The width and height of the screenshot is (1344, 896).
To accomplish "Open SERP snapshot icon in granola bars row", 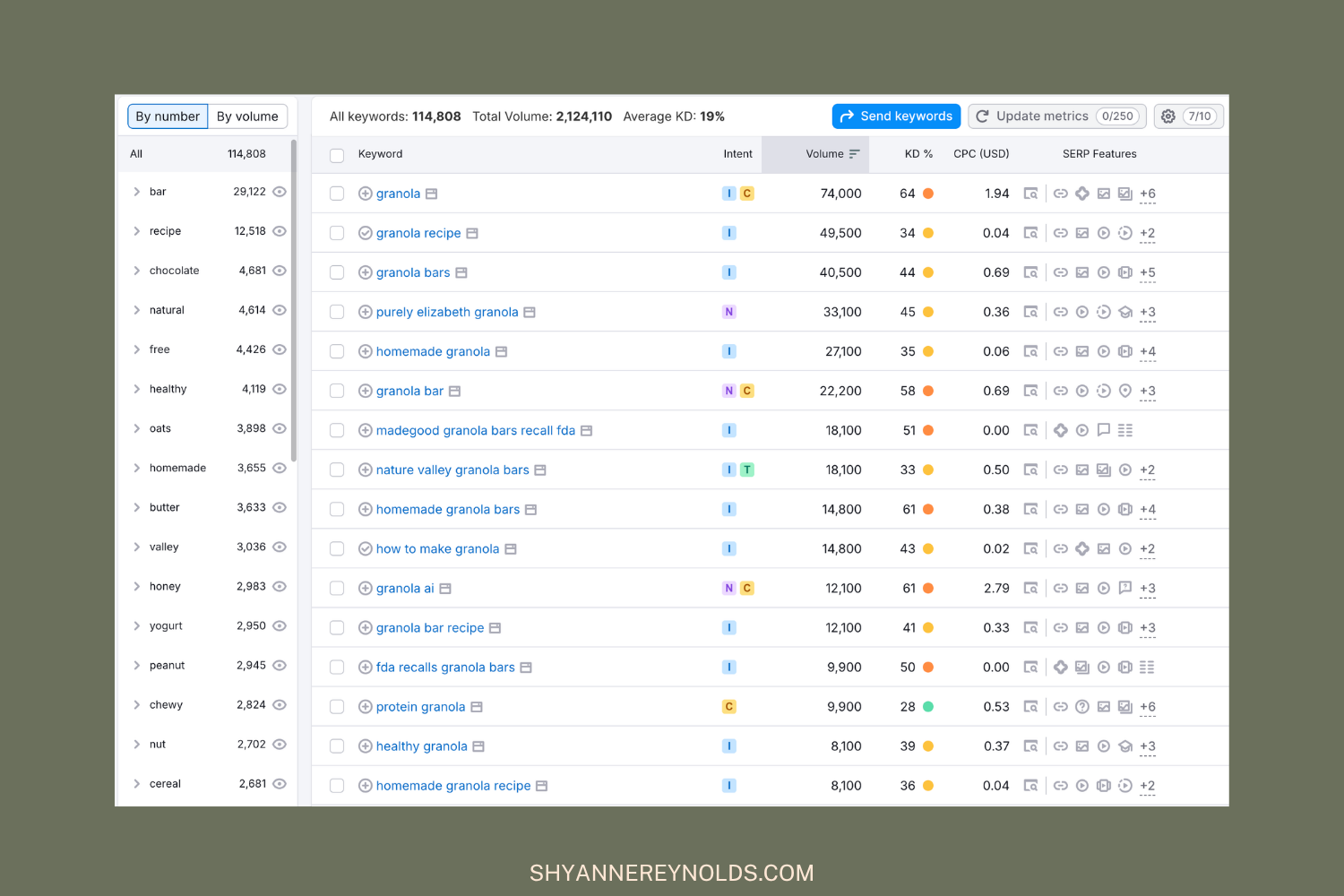I will 1031,272.
